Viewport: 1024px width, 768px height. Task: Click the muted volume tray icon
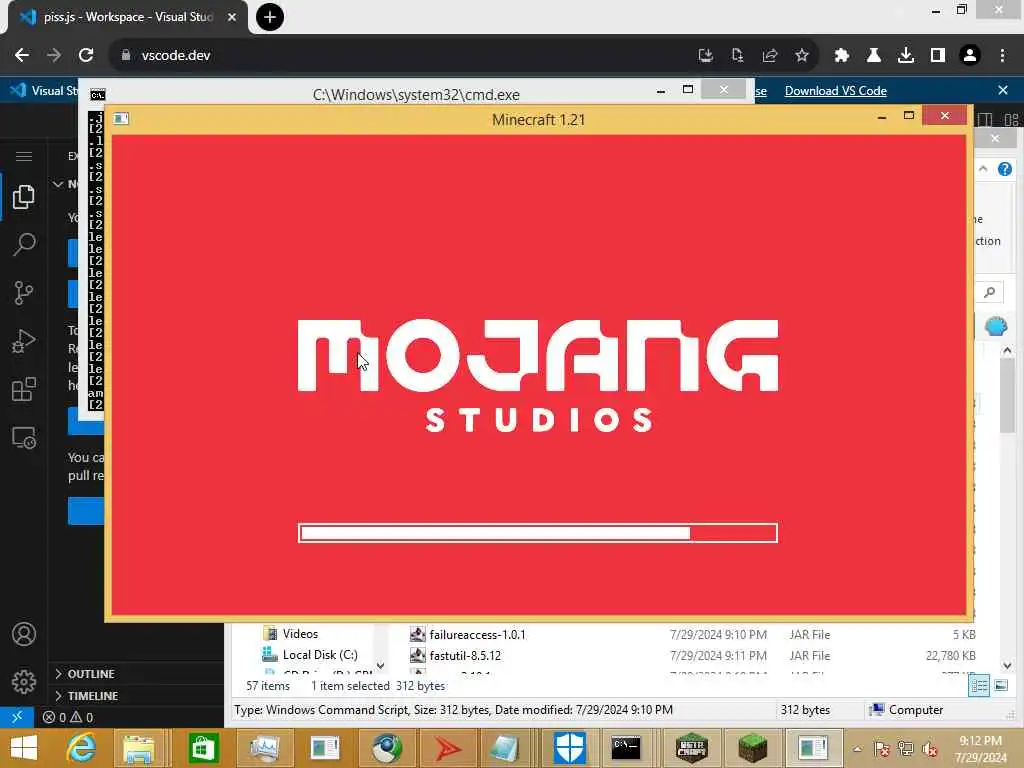931,749
